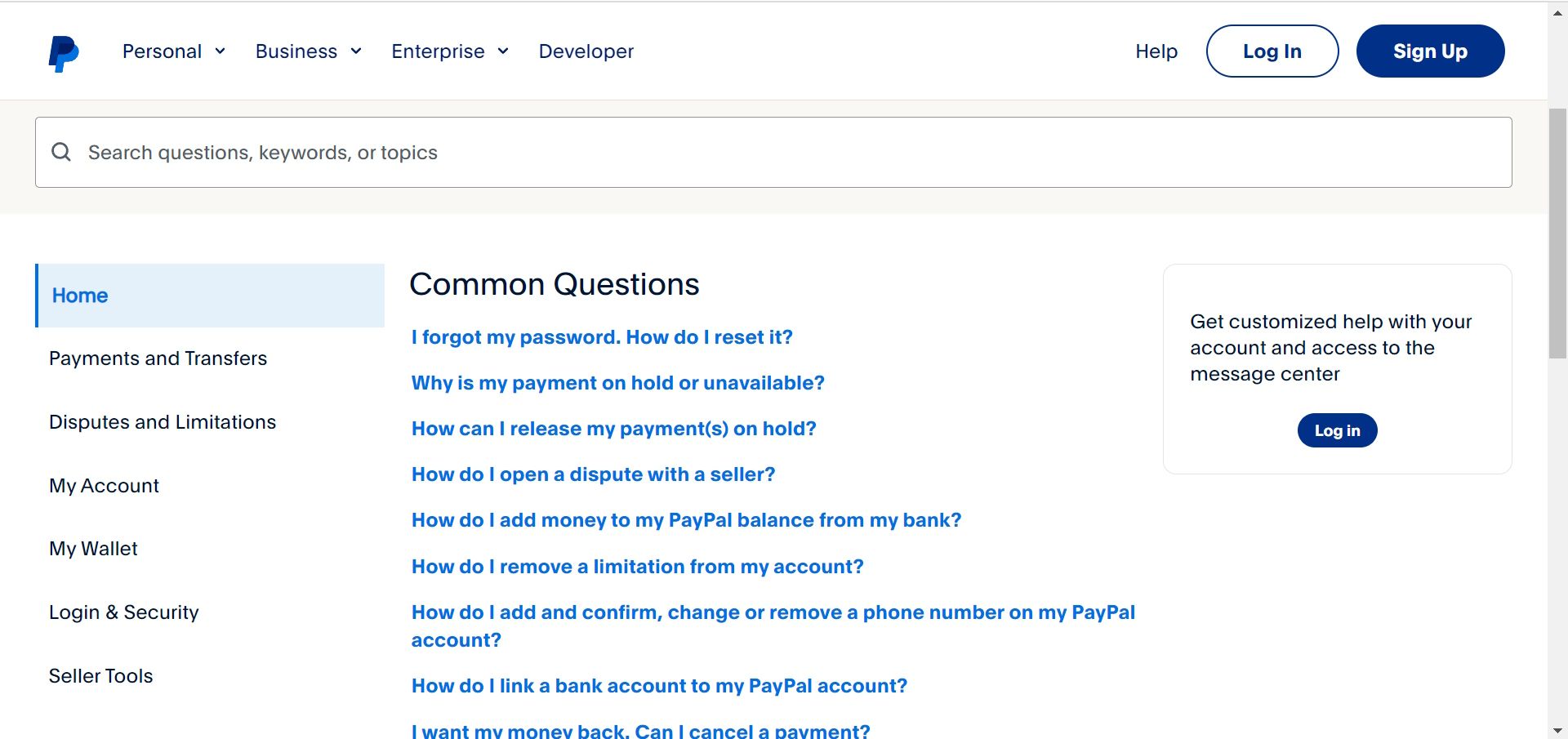
Task: Expand the Business dropdown menu
Action: pos(308,51)
